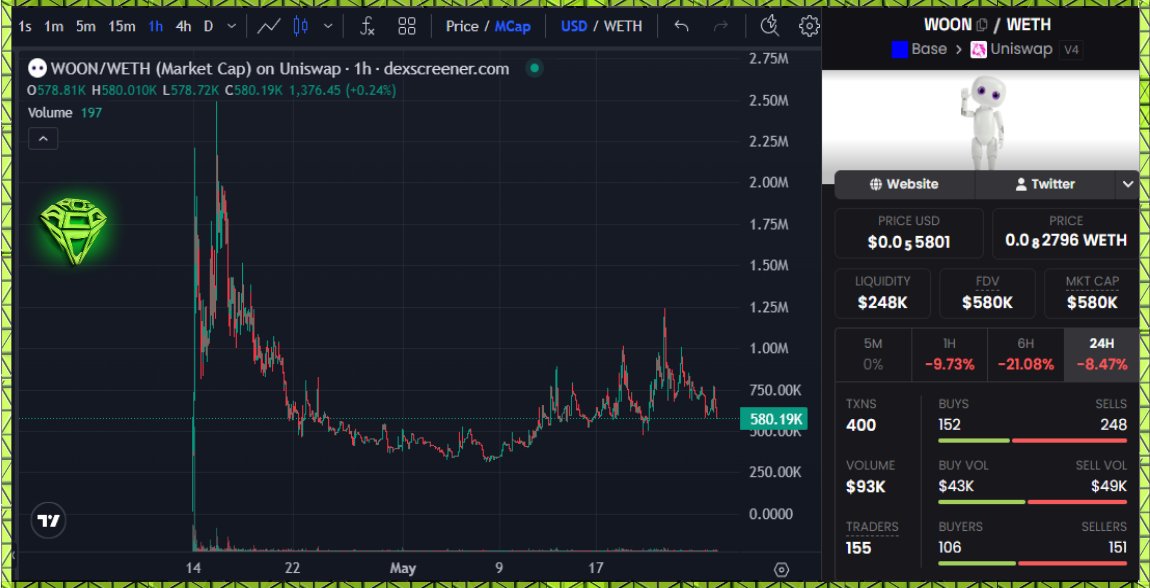The image size is (1150, 588).
Task: Click the buyers versus sellers ratio bar
Action: [1032, 563]
